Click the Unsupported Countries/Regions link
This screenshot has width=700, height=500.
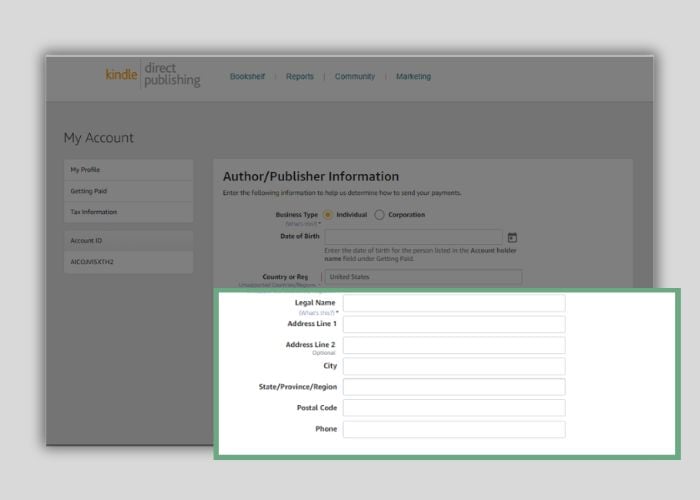277,285
